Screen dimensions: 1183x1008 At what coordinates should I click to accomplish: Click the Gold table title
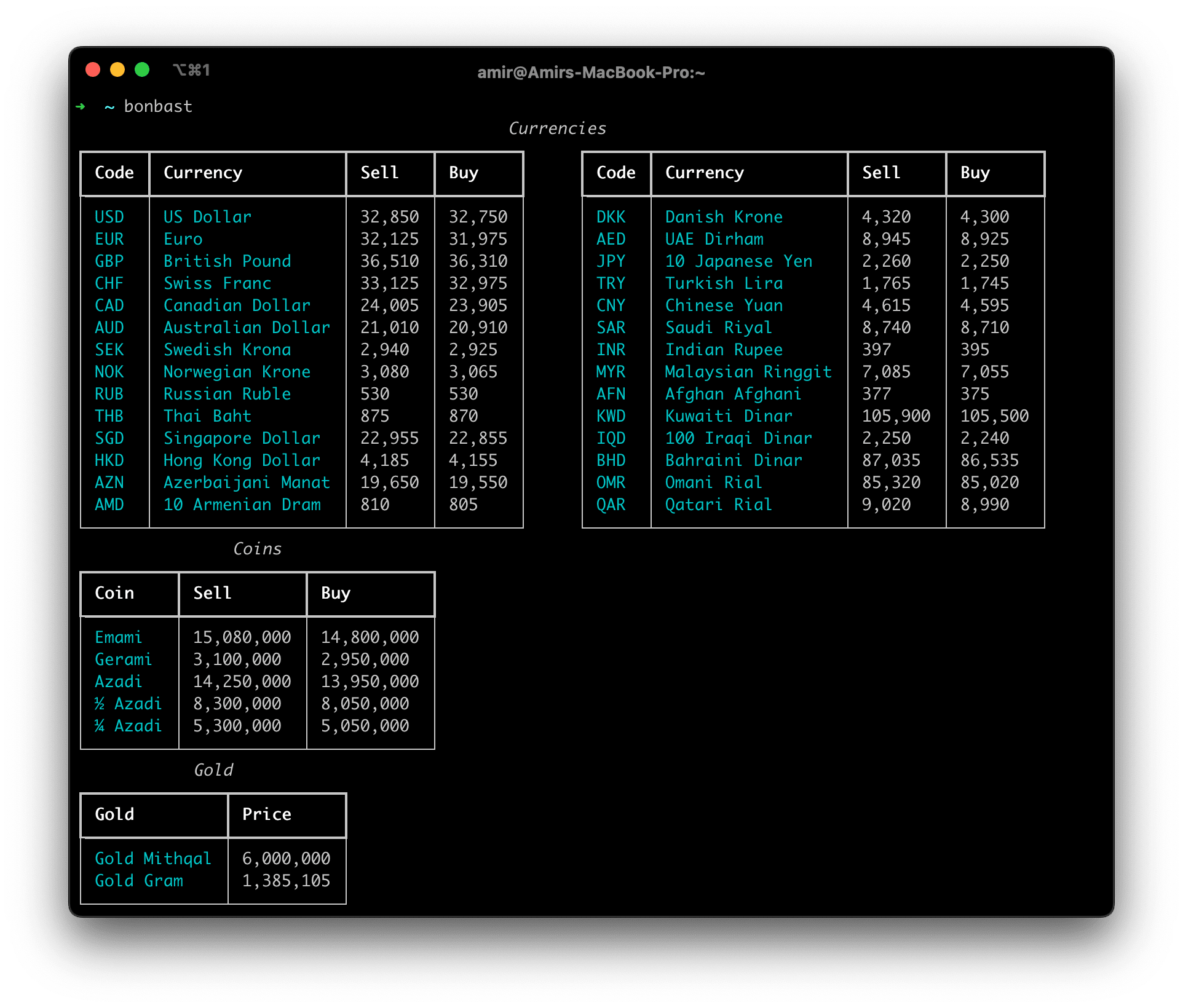point(213,770)
